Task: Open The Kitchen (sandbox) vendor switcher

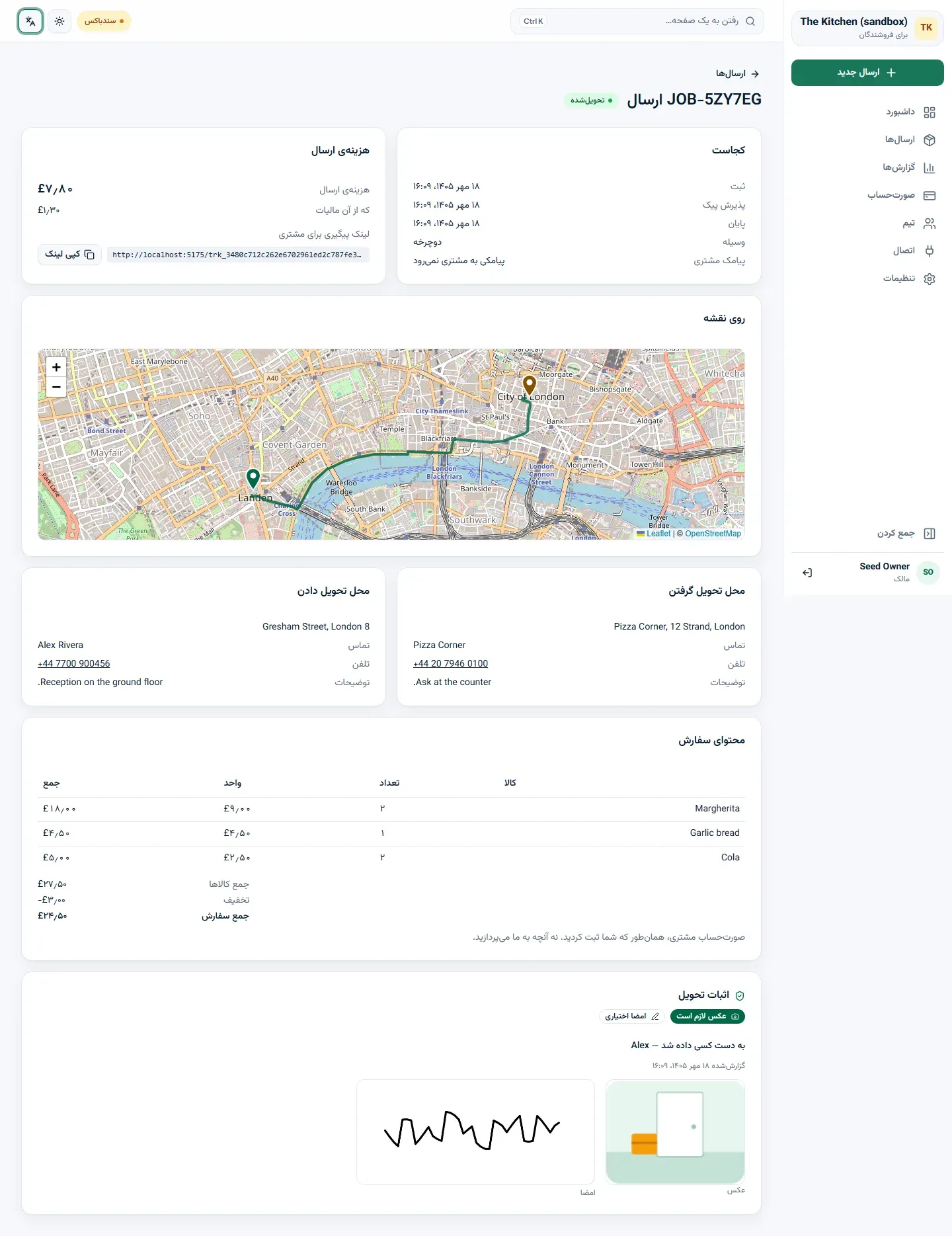Action: (867, 28)
